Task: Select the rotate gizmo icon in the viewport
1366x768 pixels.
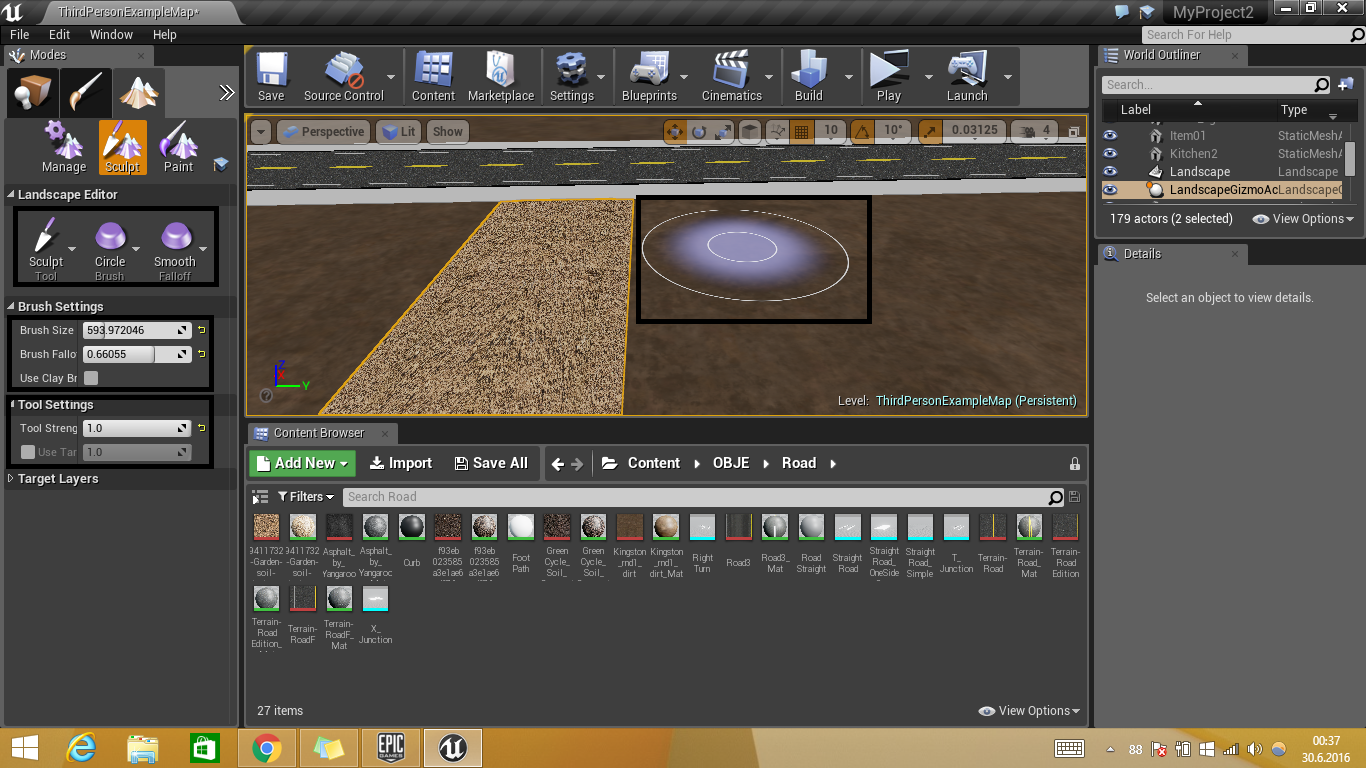Action: click(x=699, y=131)
